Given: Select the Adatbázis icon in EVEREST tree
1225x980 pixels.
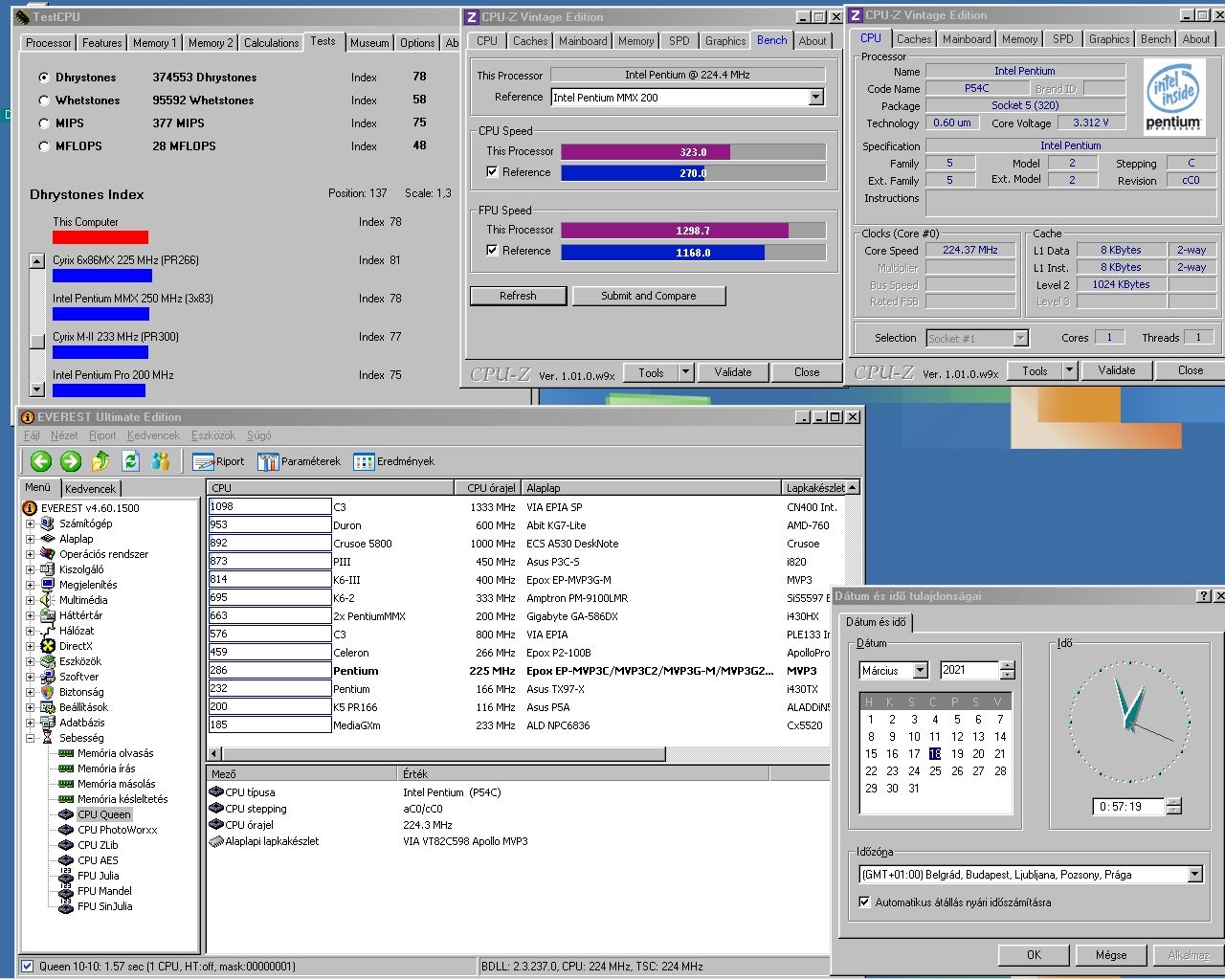Looking at the screenshot, I should pyautogui.click(x=48, y=723).
